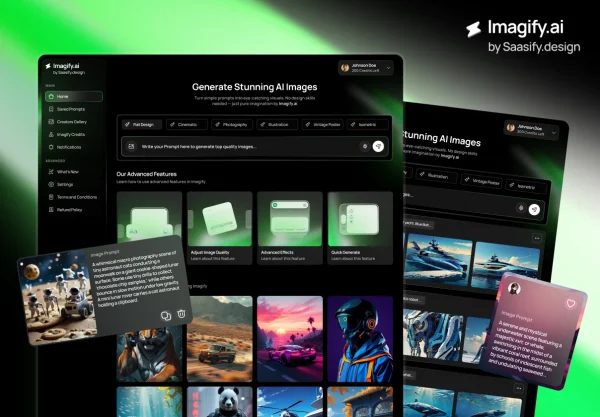This screenshot has width=600, height=417.
Task: Click the image upload icon in prompt box
Action: click(x=131, y=146)
